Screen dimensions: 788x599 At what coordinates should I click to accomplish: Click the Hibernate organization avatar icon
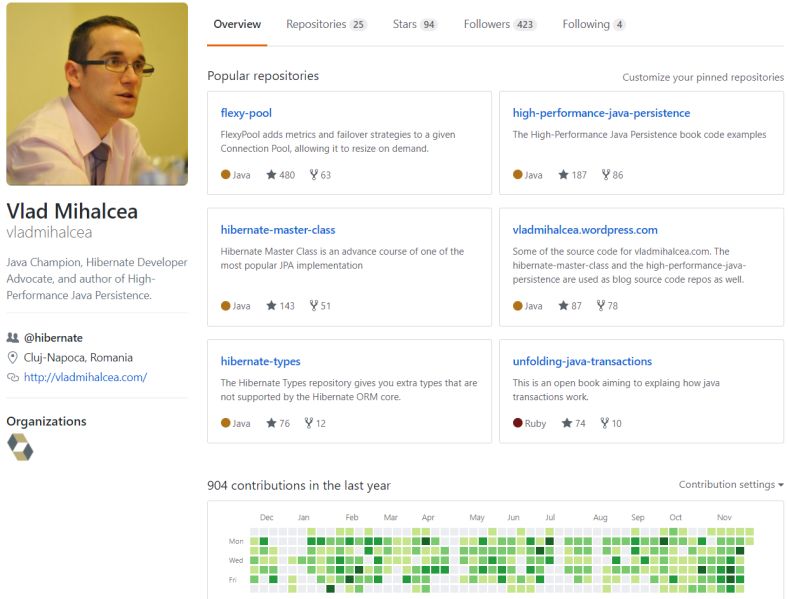[20, 447]
